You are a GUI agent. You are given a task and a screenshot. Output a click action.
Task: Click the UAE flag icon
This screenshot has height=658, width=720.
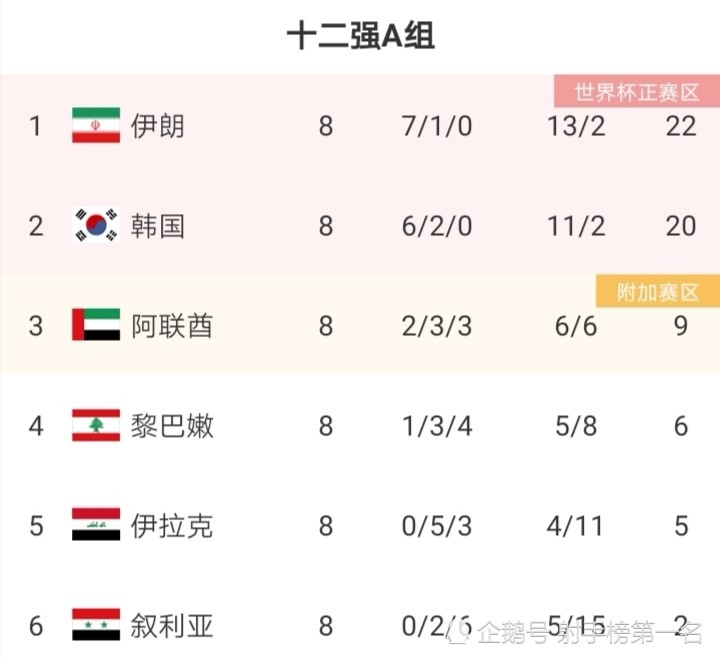point(96,325)
